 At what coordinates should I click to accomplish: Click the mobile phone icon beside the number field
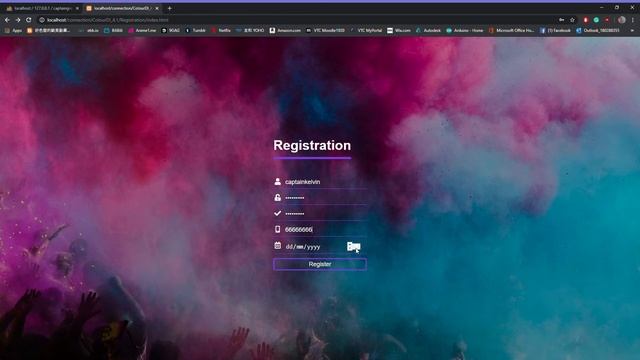pos(278,229)
